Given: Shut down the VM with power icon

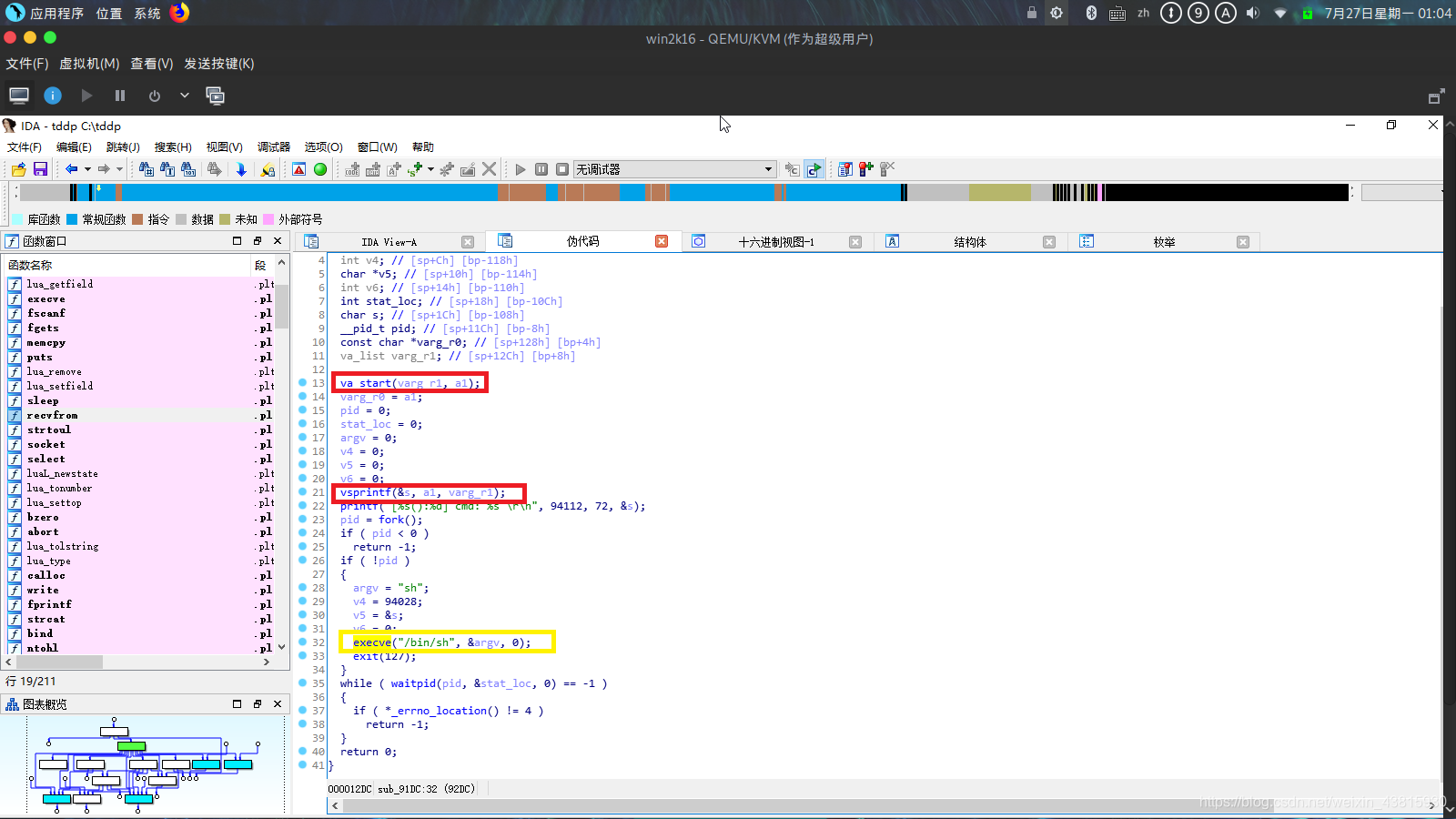Looking at the screenshot, I should (155, 96).
